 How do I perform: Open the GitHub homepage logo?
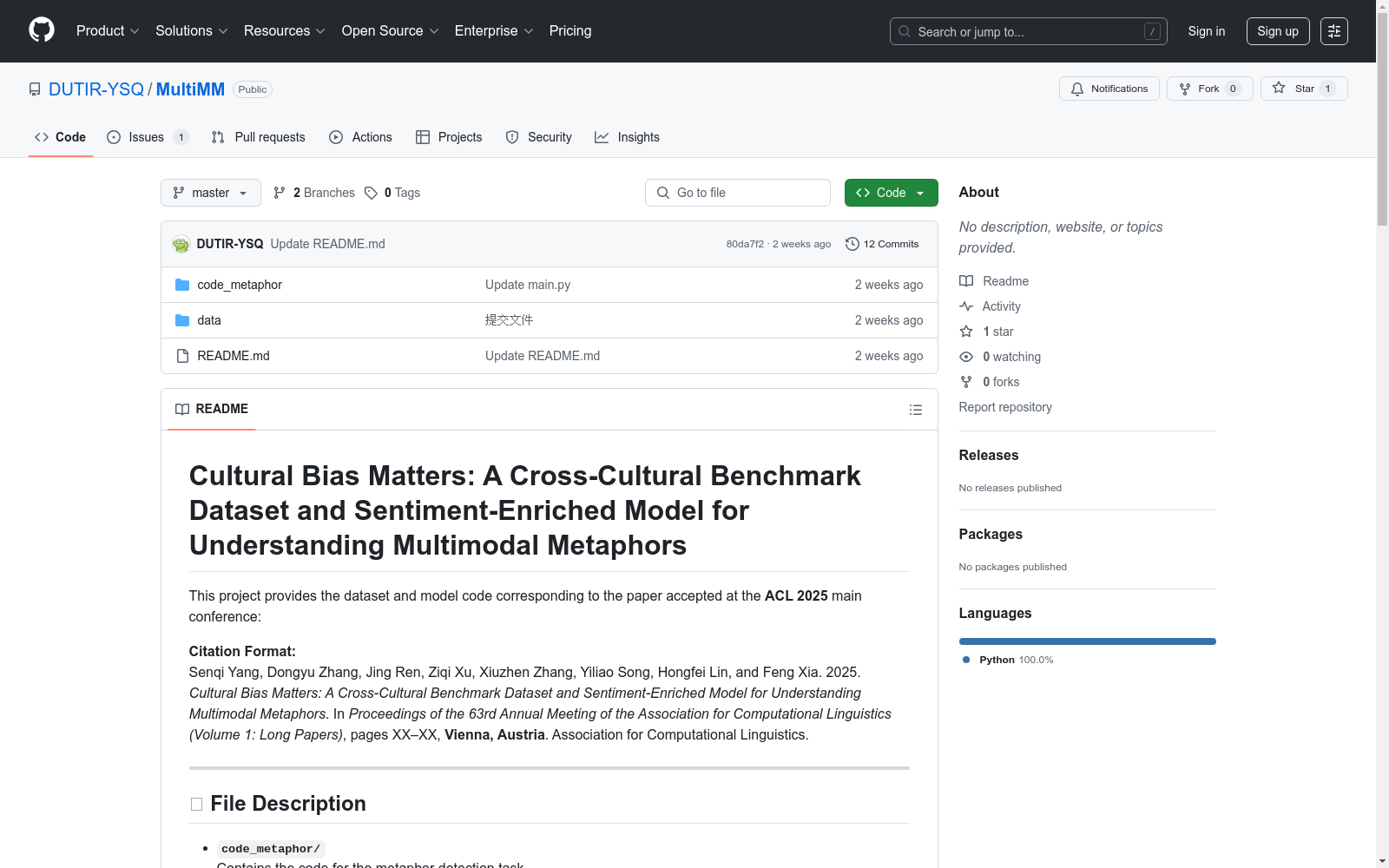pos(42,30)
